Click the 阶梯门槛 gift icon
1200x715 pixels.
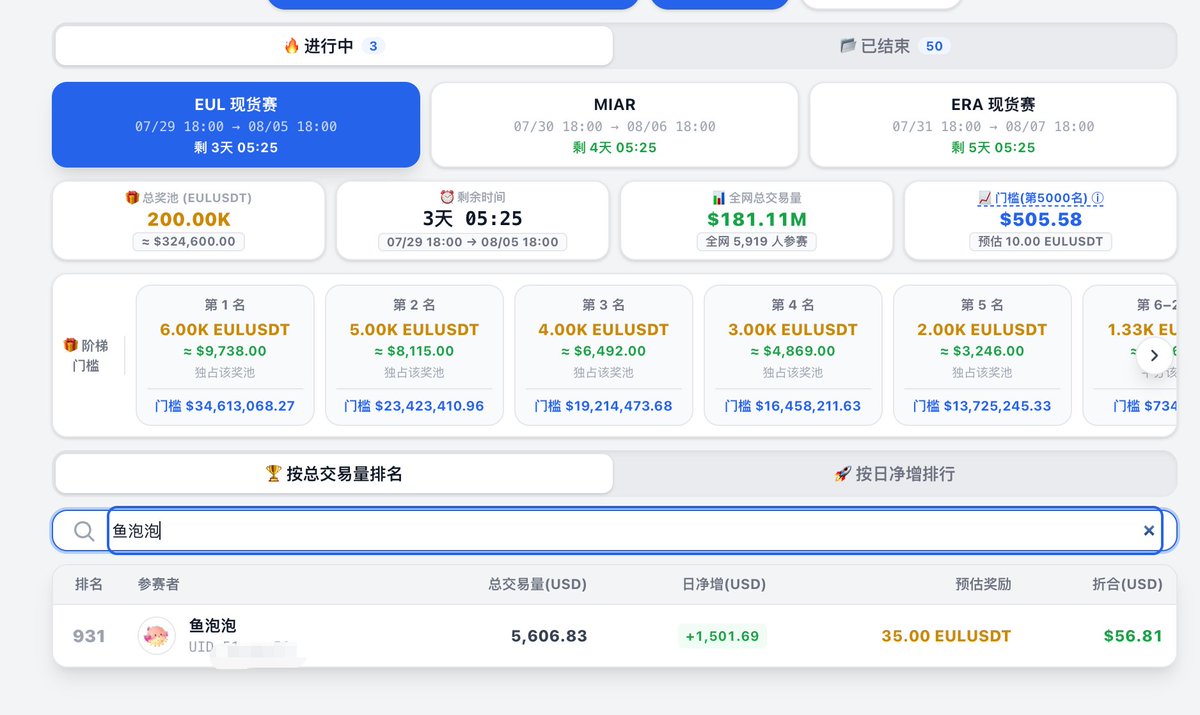click(x=70, y=345)
